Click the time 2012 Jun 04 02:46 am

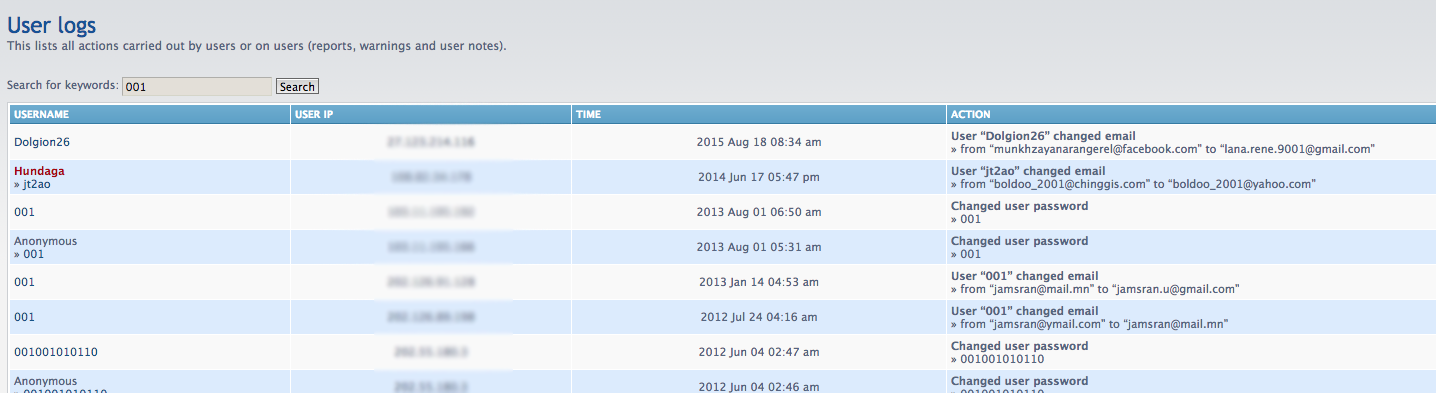coord(759,387)
